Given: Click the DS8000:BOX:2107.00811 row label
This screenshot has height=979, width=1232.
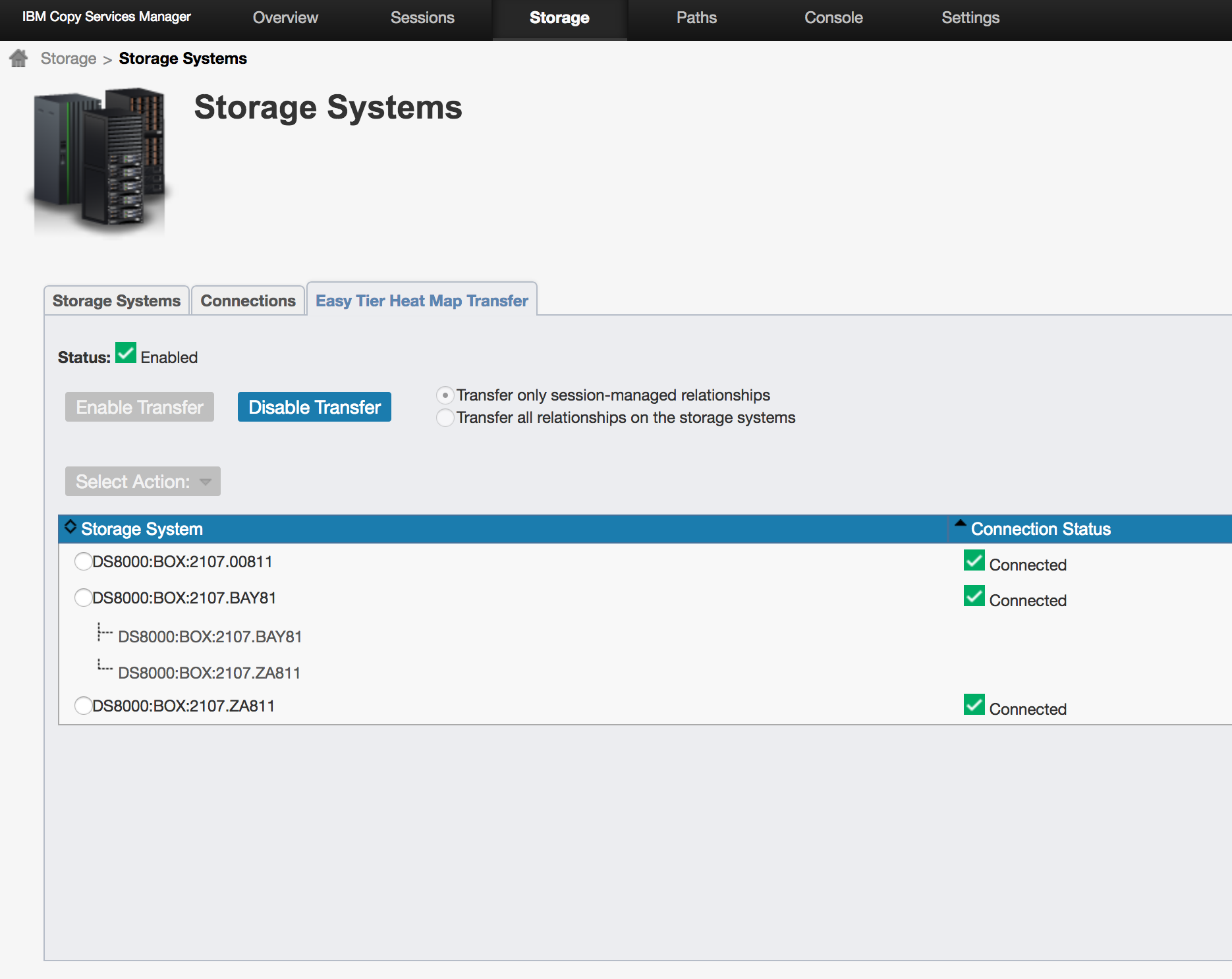Looking at the screenshot, I should point(182,561).
